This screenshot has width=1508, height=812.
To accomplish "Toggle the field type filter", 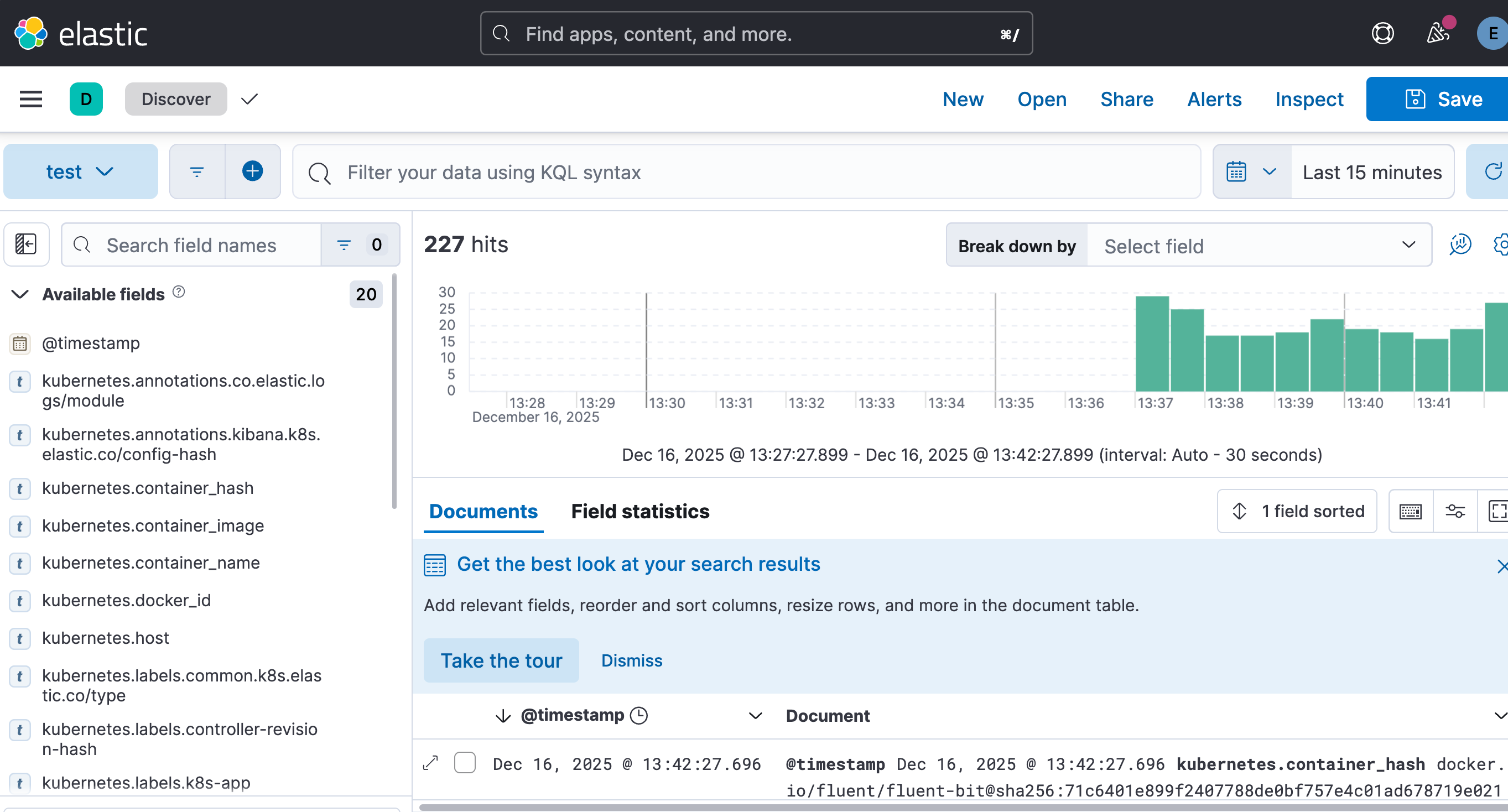I will click(360, 244).
